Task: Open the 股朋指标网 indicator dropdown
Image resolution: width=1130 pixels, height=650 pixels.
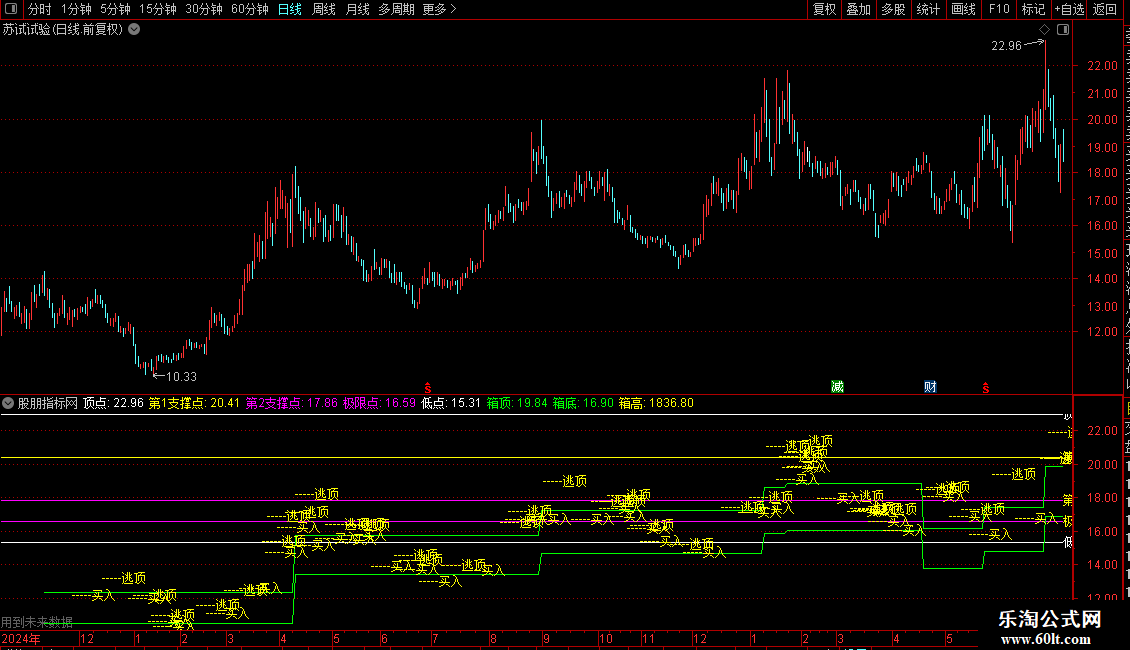Action: (8, 404)
